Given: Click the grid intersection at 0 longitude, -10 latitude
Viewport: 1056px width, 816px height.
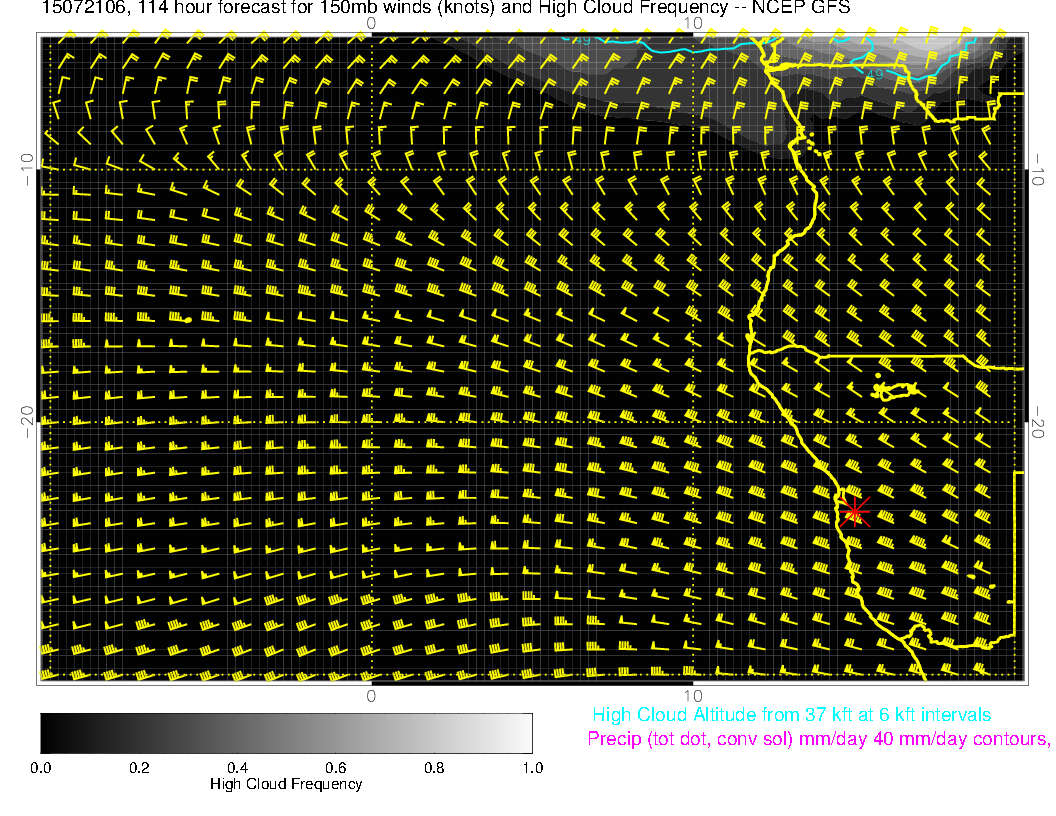Looking at the screenshot, I should click(x=371, y=169).
